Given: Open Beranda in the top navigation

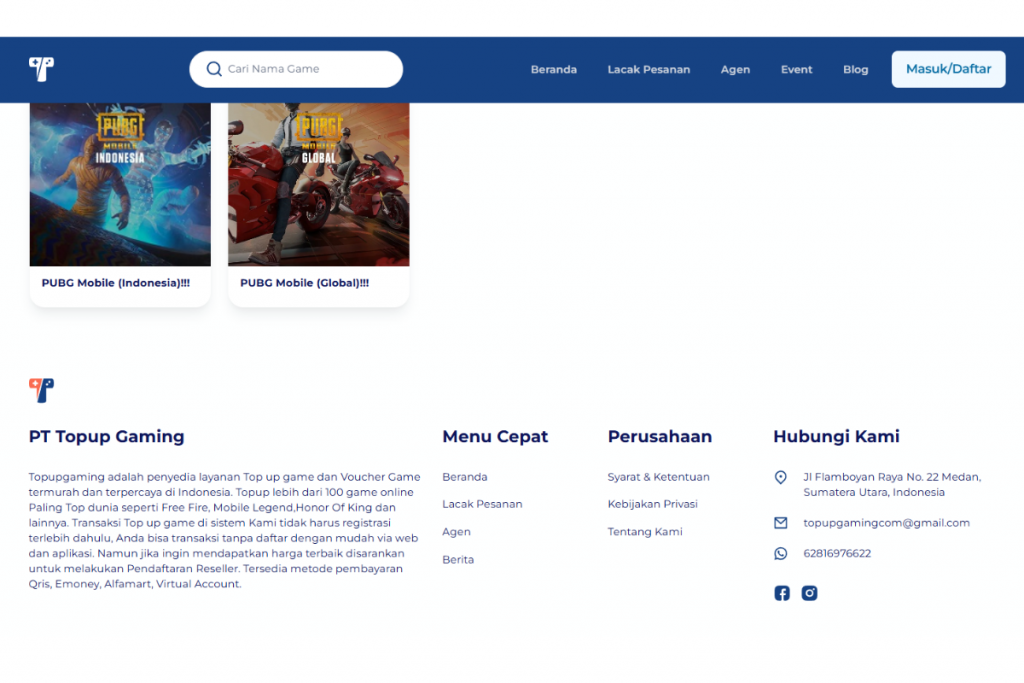Looking at the screenshot, I should point(554,69).
